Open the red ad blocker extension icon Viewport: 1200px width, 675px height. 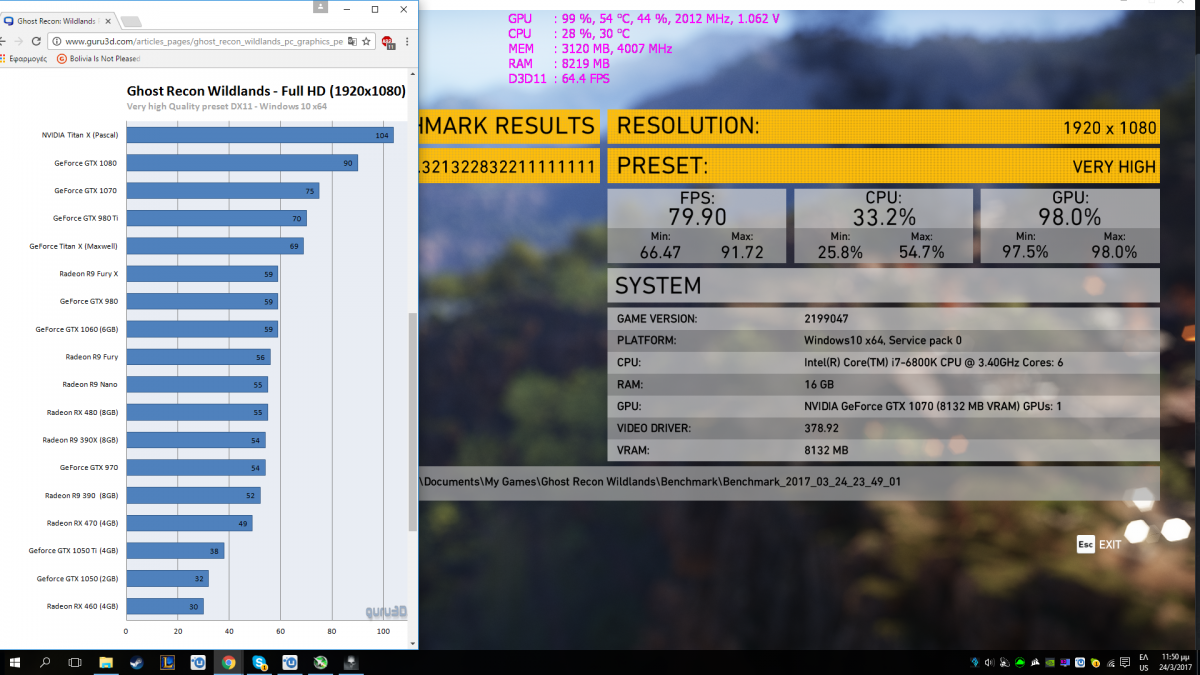coord(389,42)
